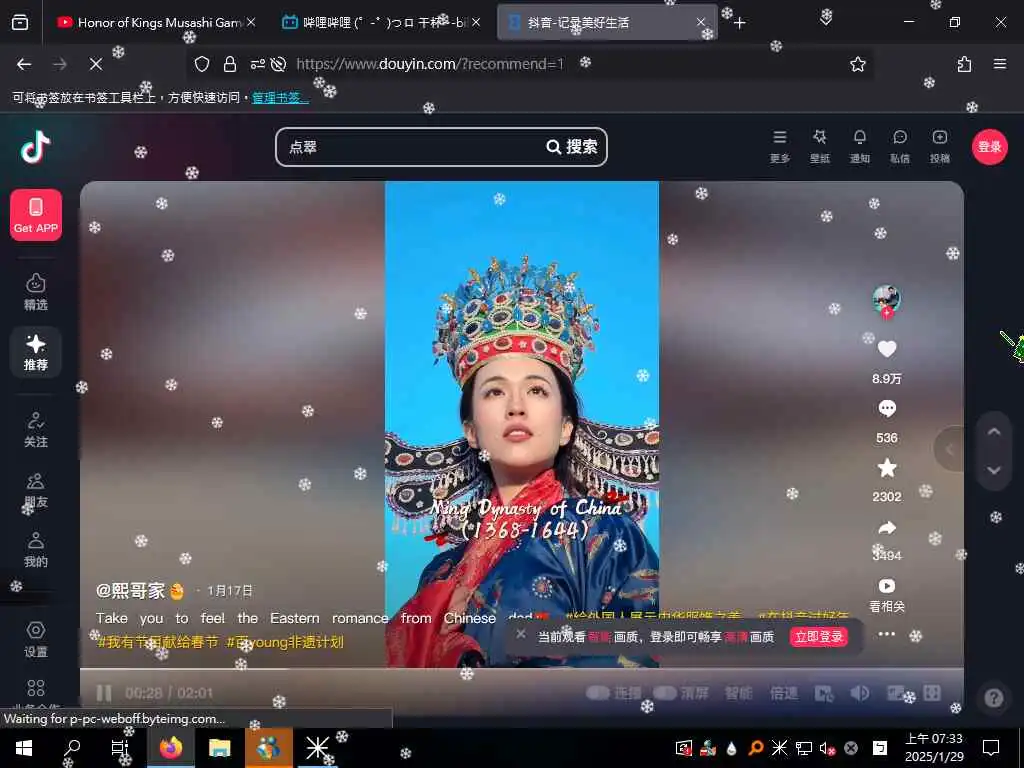Click 投稿 upload icon in header
1024x768 pixels.
[x=940, y=146]
